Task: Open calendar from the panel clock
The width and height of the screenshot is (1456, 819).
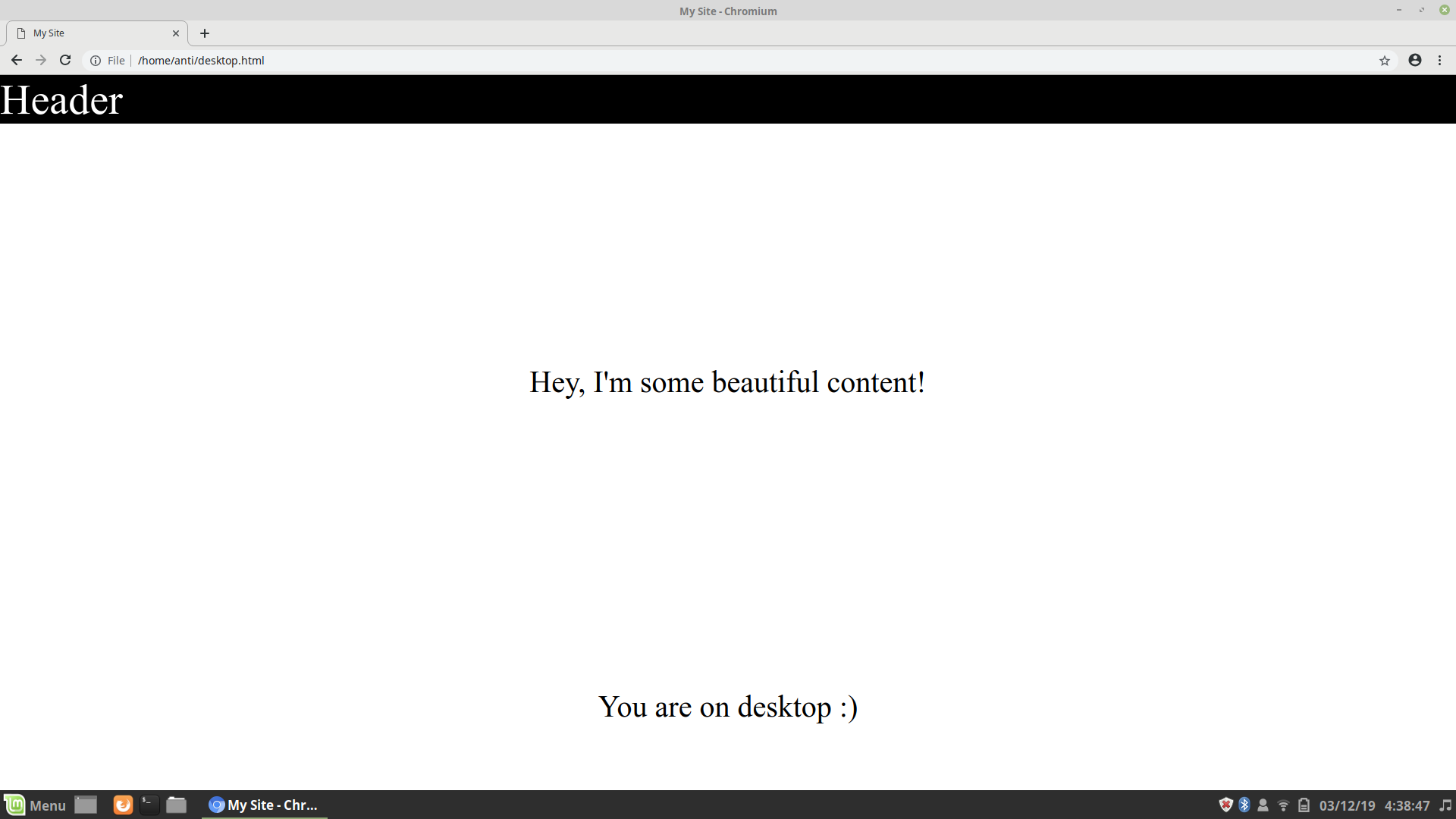Action: pos(1374,805)
